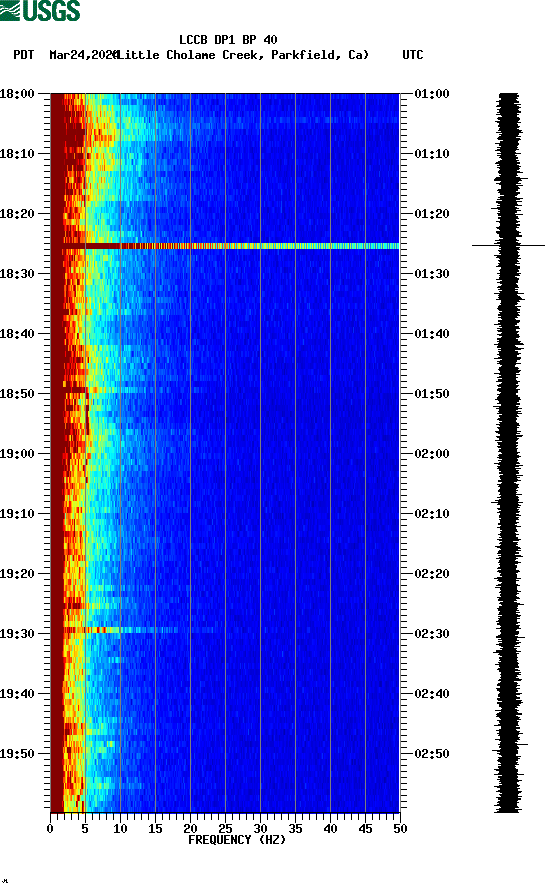This screenshot has width=552, height=892.
Task: Click the "20" frequency axis tick label
Action: (x=190, y=829)
